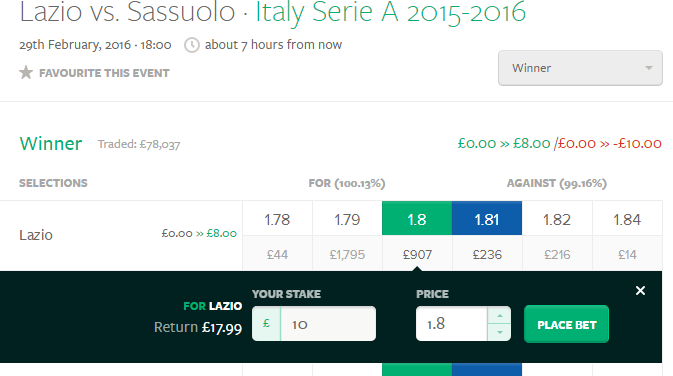
Task: Click the £236 available amount under 1.81
Action: tap(487, 254)
